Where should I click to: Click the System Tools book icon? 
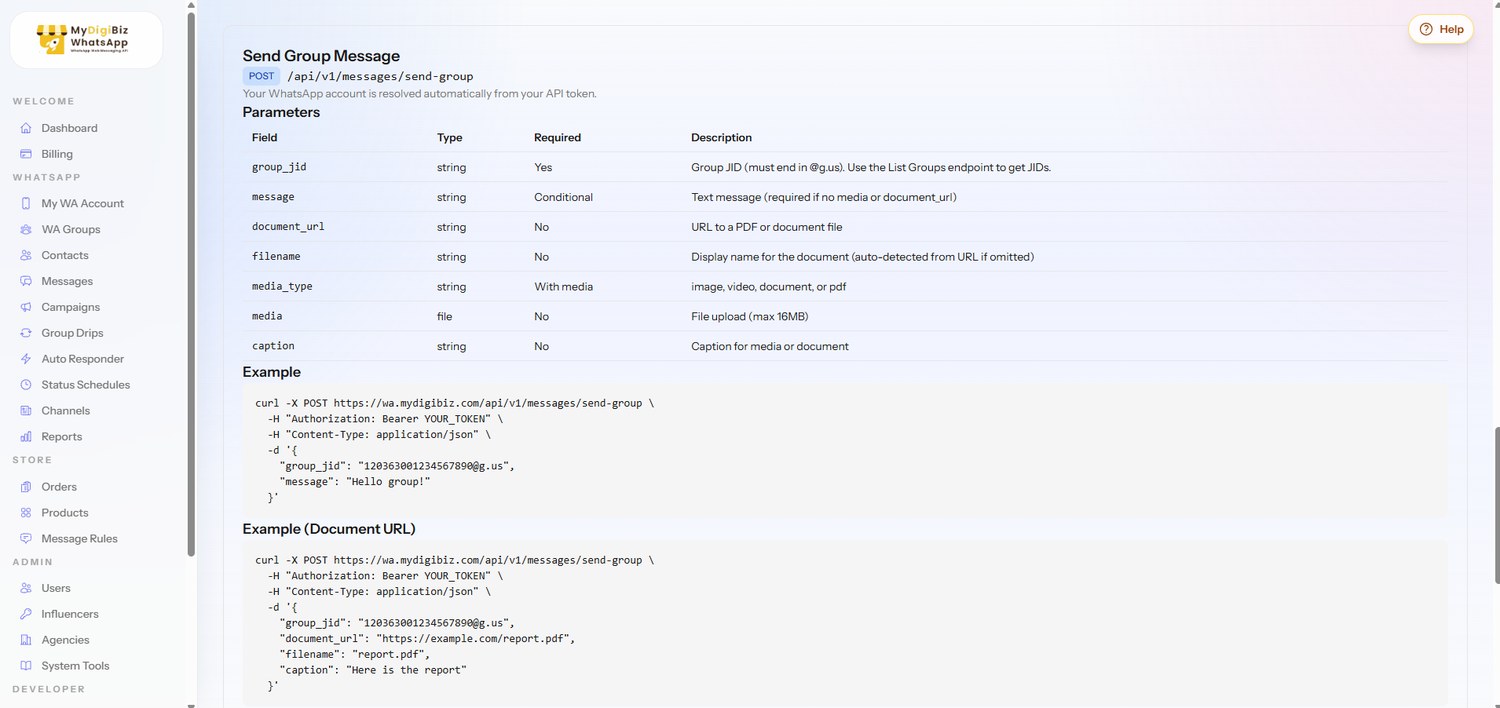point(26,666)
